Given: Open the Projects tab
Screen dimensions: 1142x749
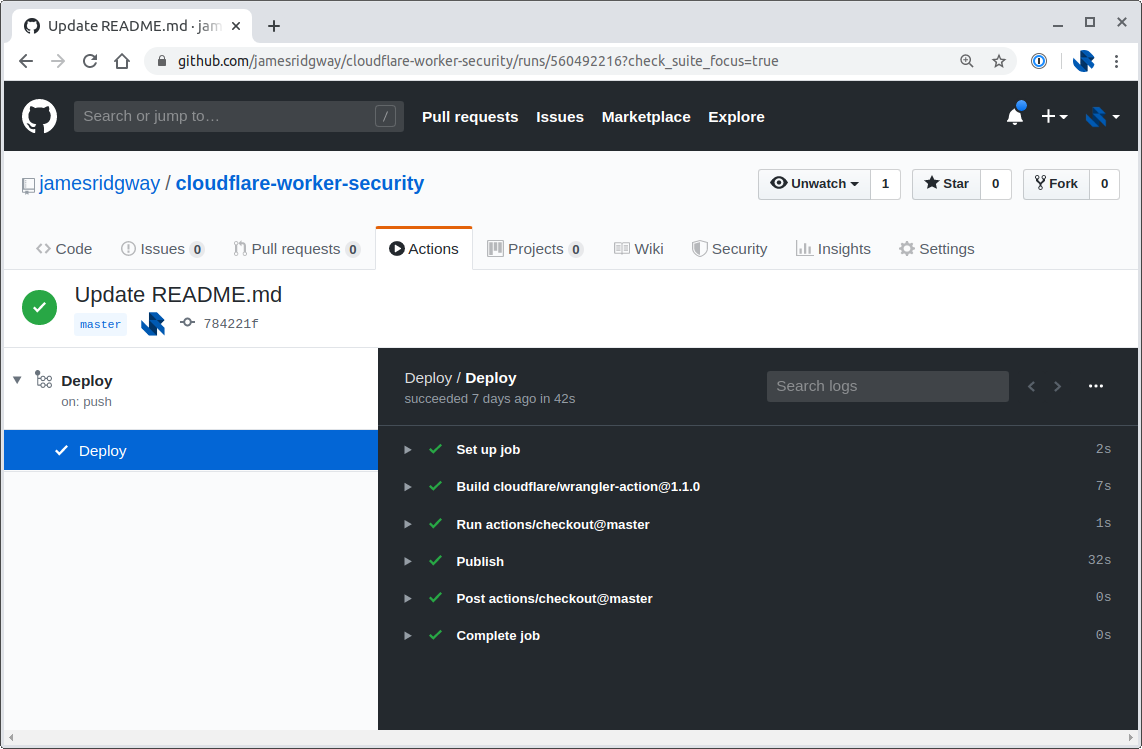Looking at the screenshot, I should tap(535, 249).
